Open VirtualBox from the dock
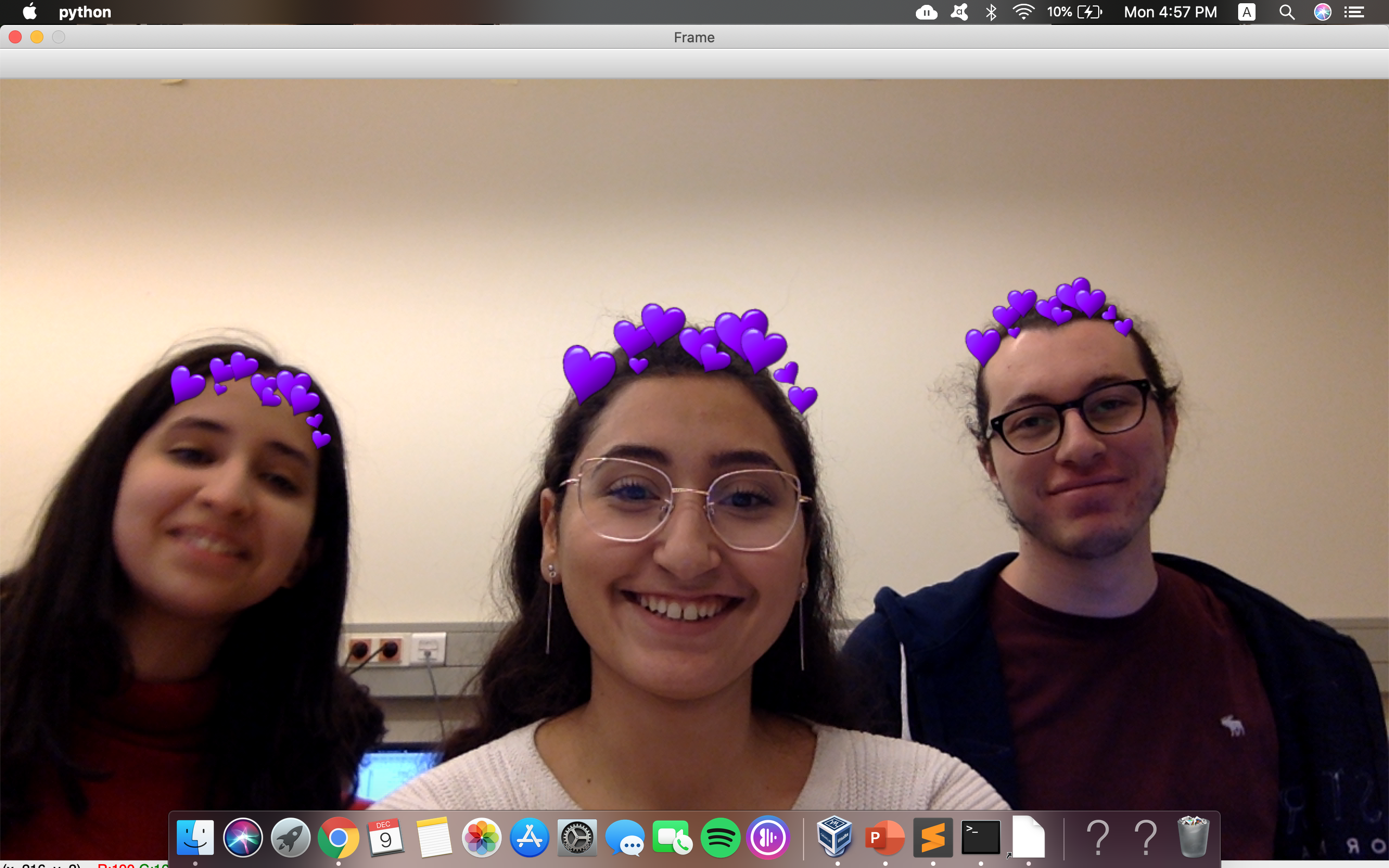Viewport: 1389px width, 868px height. [x=835, y=838]
